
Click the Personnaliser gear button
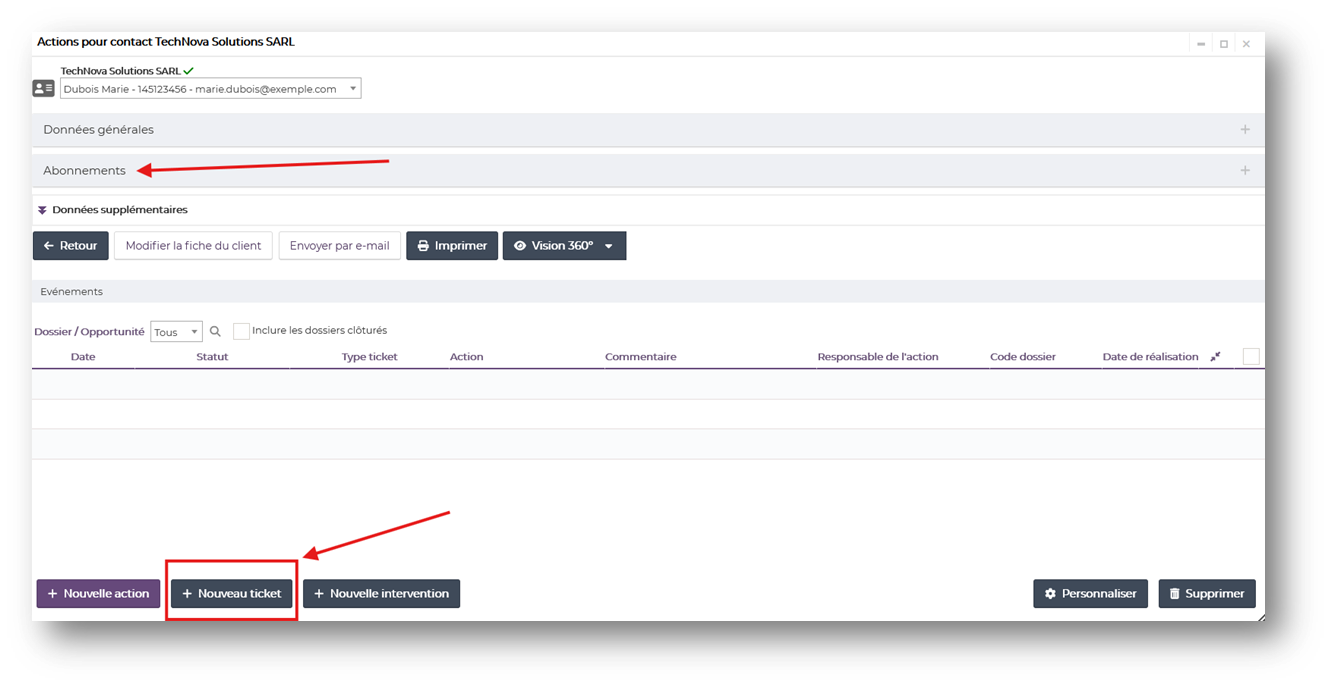tap(1090, 594)
